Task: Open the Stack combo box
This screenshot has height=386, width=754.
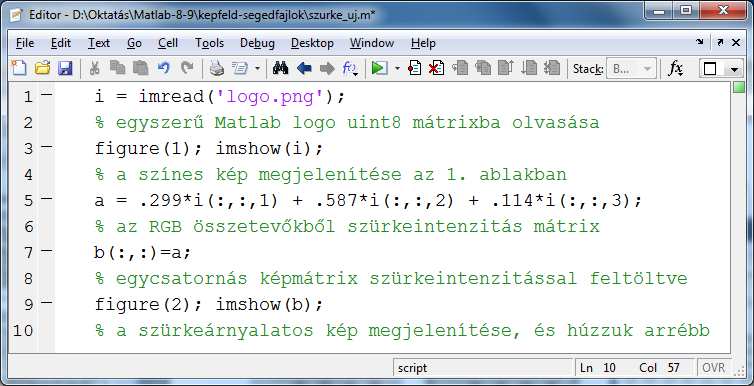Action: [x=631, y=69]
